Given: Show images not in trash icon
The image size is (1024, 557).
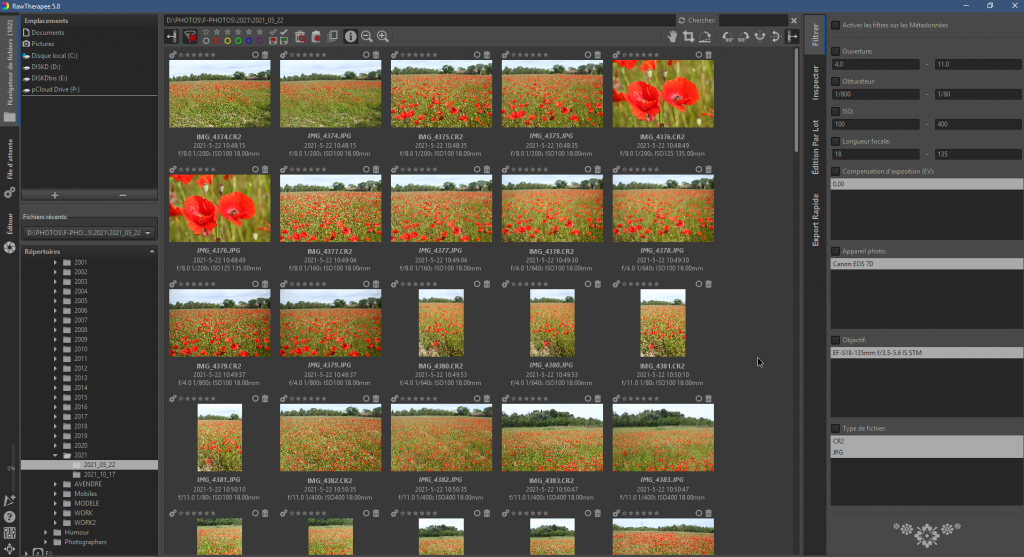Looking at the screenshot, I should (x=316, y=37).
